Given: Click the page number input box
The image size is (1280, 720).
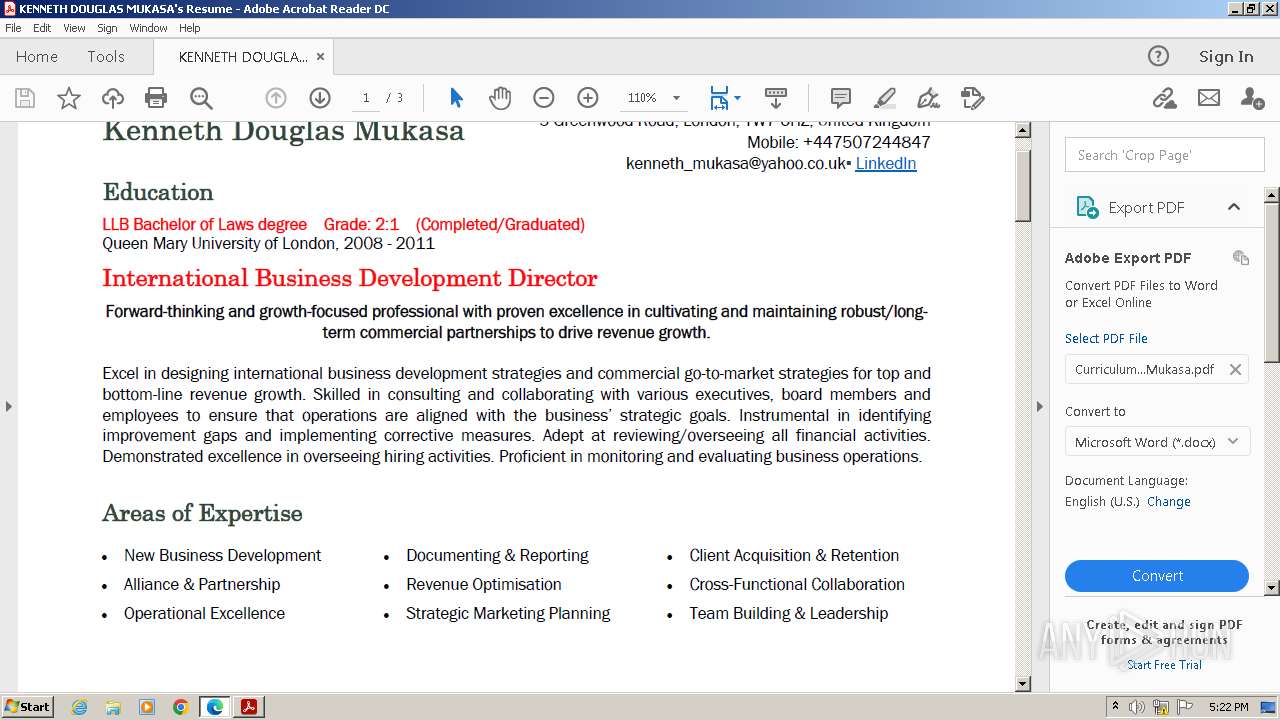Looking at the screenshot, I should coord(366,98).
